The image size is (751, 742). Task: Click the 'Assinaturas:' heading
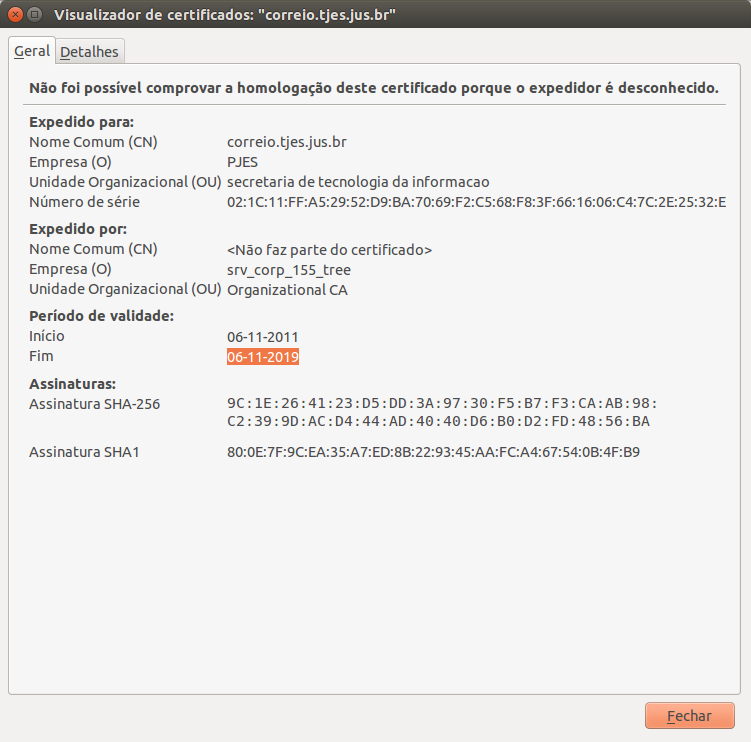(72, 384)
